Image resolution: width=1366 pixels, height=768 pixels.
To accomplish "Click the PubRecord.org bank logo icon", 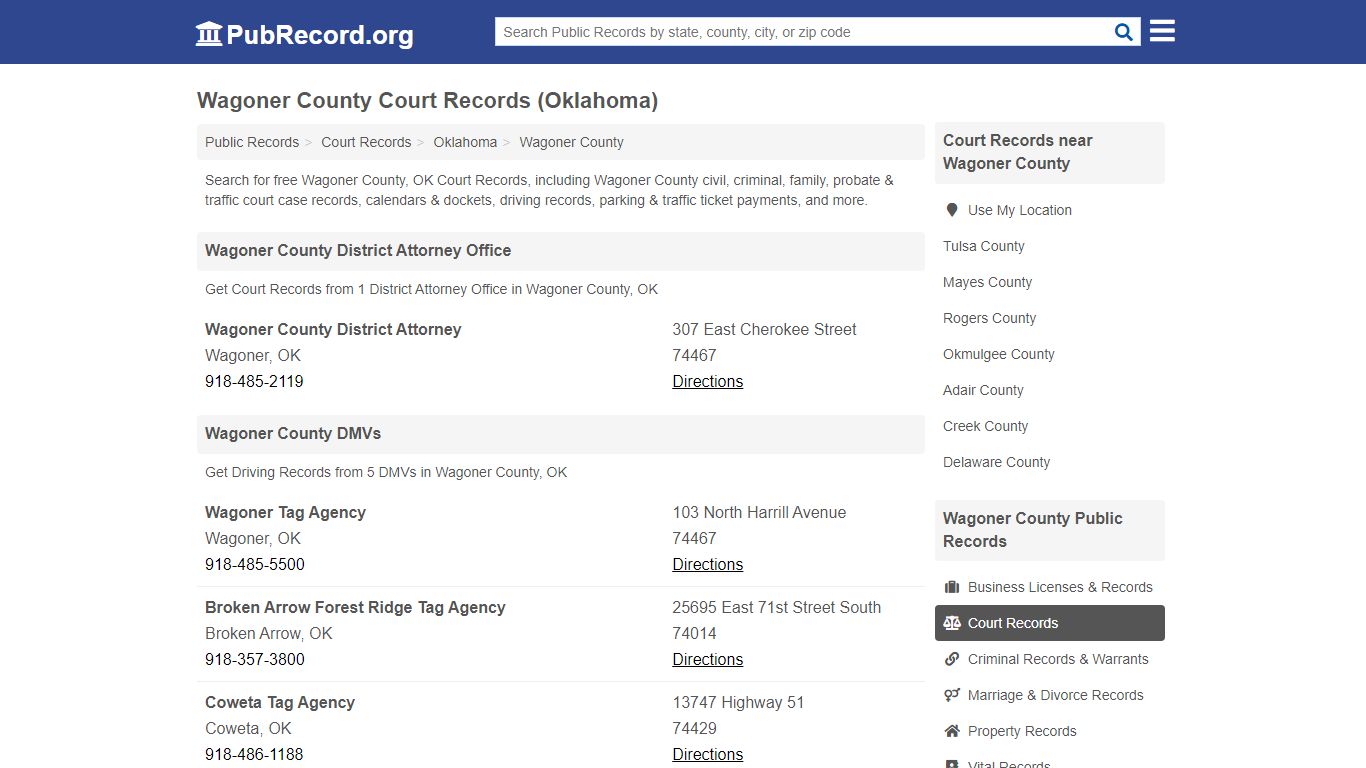I will coord(208,33).
